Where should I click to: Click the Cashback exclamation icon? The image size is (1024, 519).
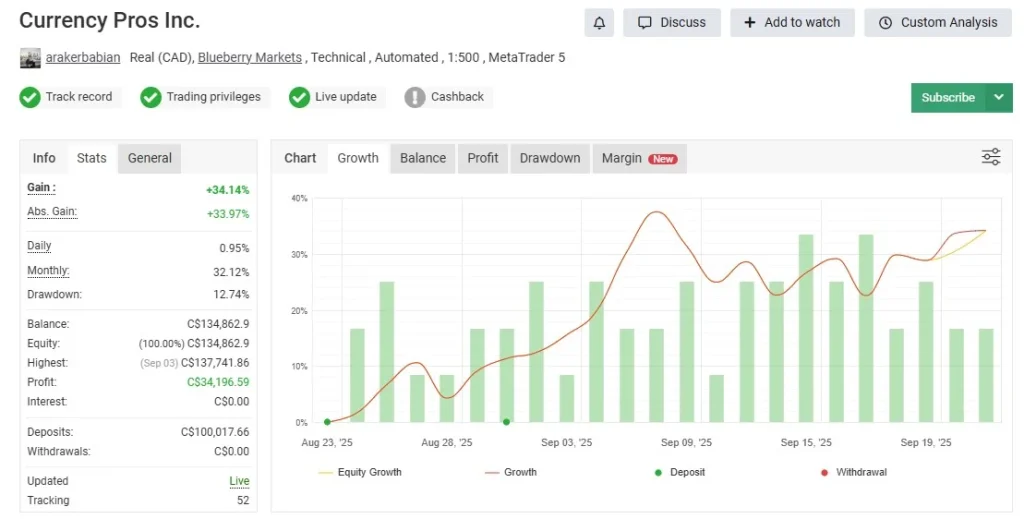pos(415,97)
